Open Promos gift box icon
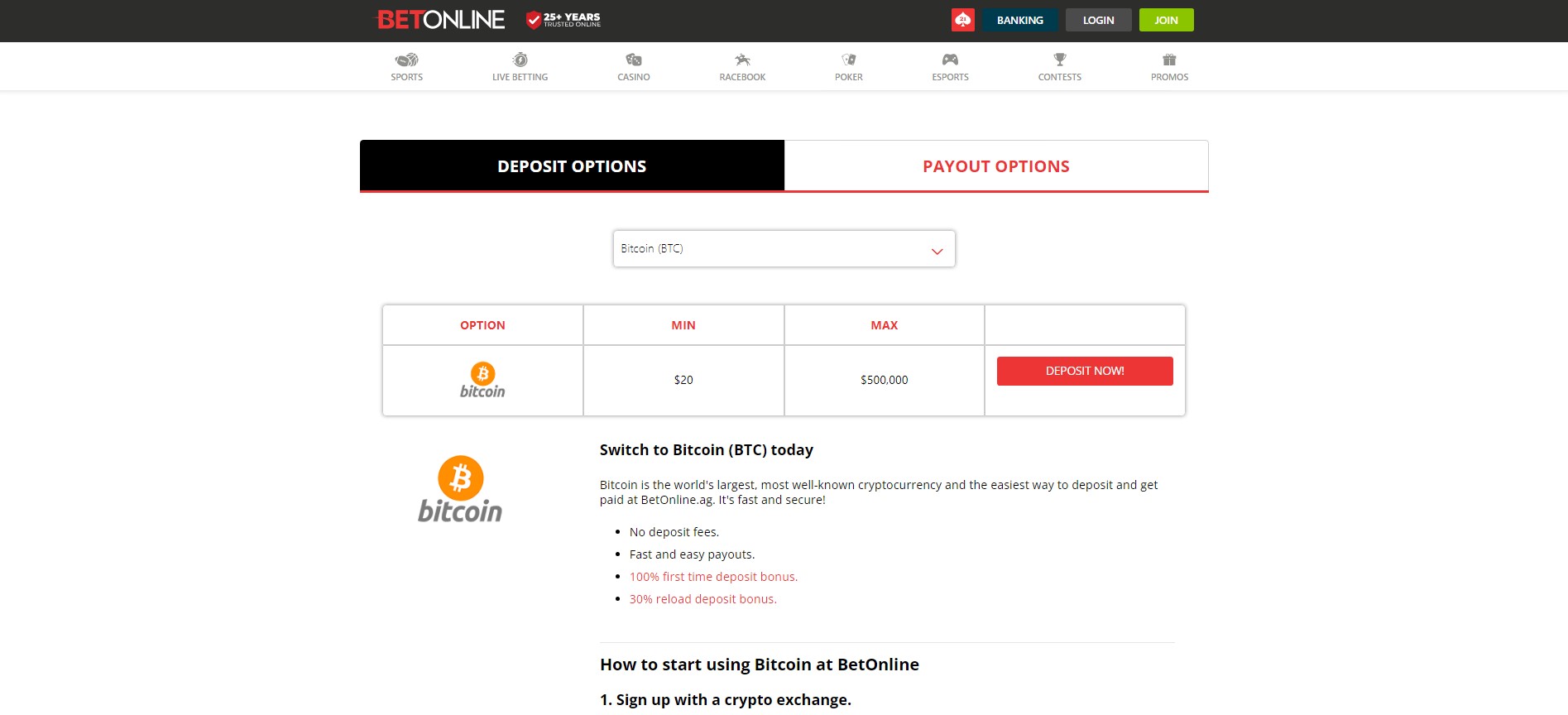This screenshot has height=715, width=1568. coord(1169,60)
